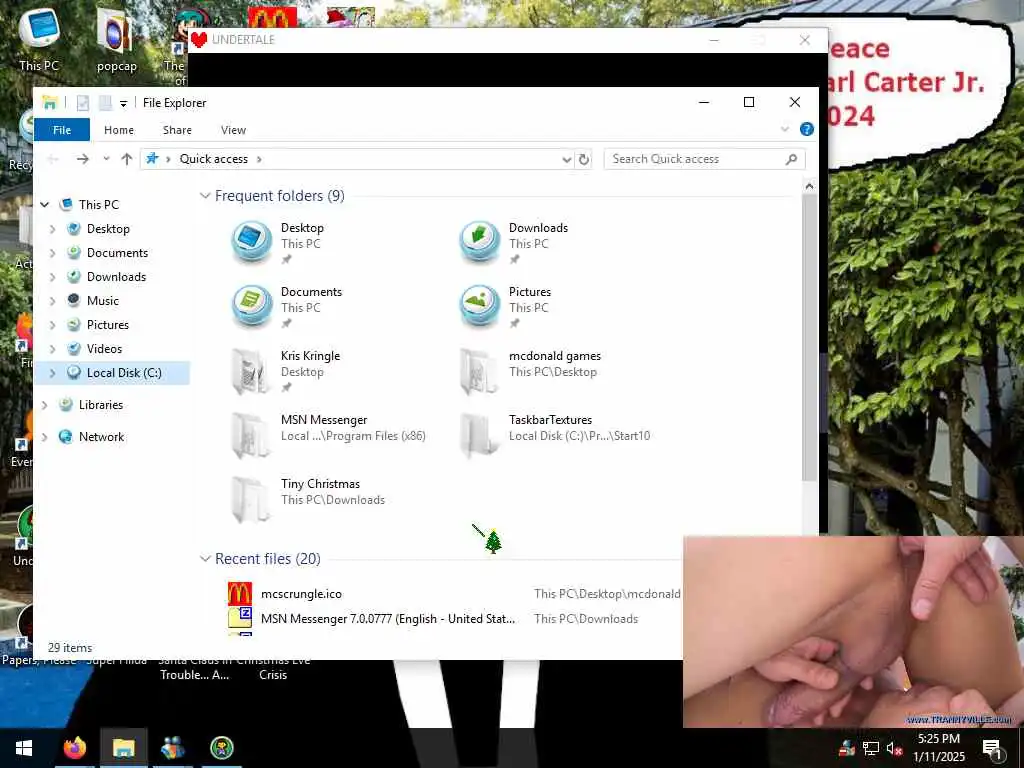Collapse the Recent files section
The width and height of the screenshot is (1024, 768).
[205, 558]
